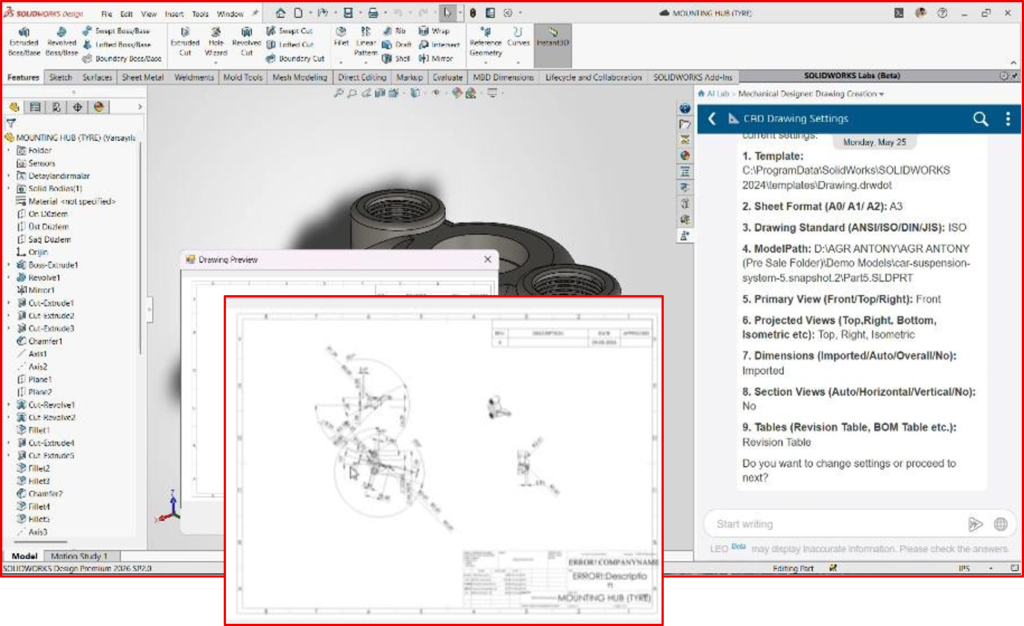This screenshot has width=1024, height=626.
Task: Switch to the Evaluate tab
Action: click(447, 77)
